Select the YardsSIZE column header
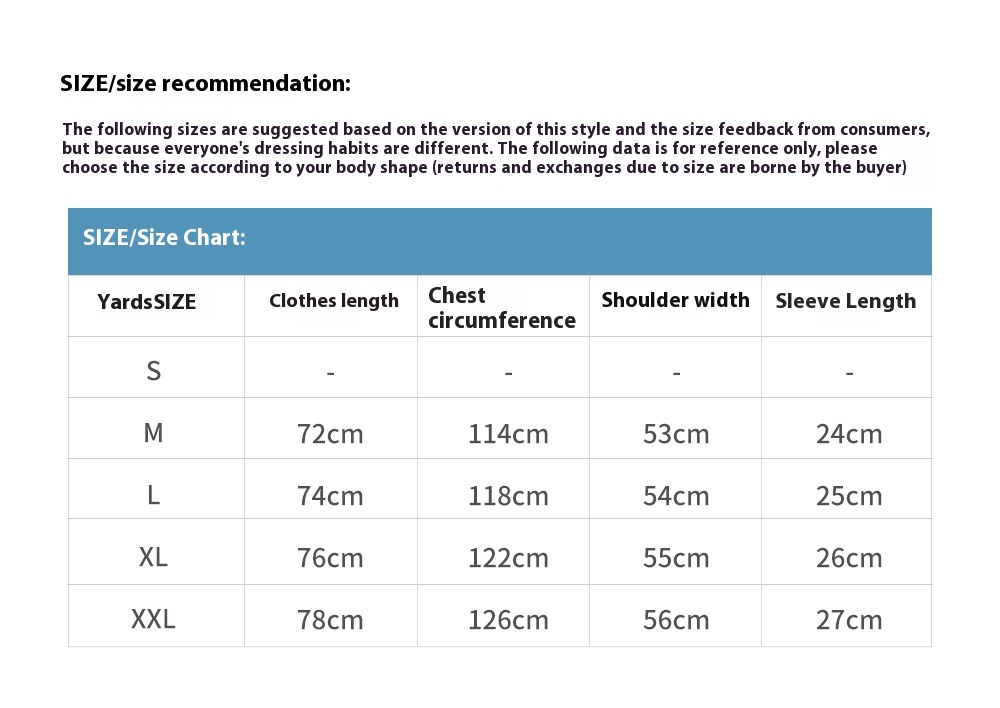The width and height of the screenshot is (1000, 708). tap(147, 302)
